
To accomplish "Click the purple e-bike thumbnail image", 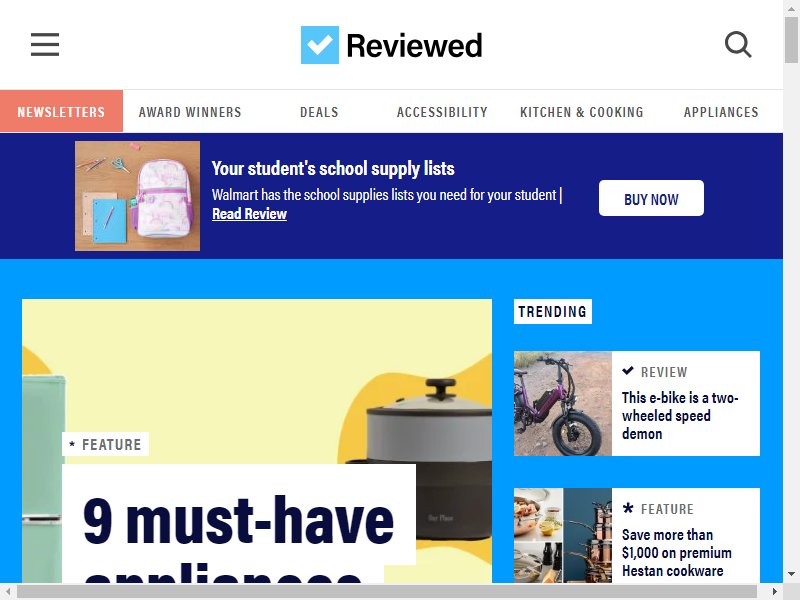I will point(563,403).
